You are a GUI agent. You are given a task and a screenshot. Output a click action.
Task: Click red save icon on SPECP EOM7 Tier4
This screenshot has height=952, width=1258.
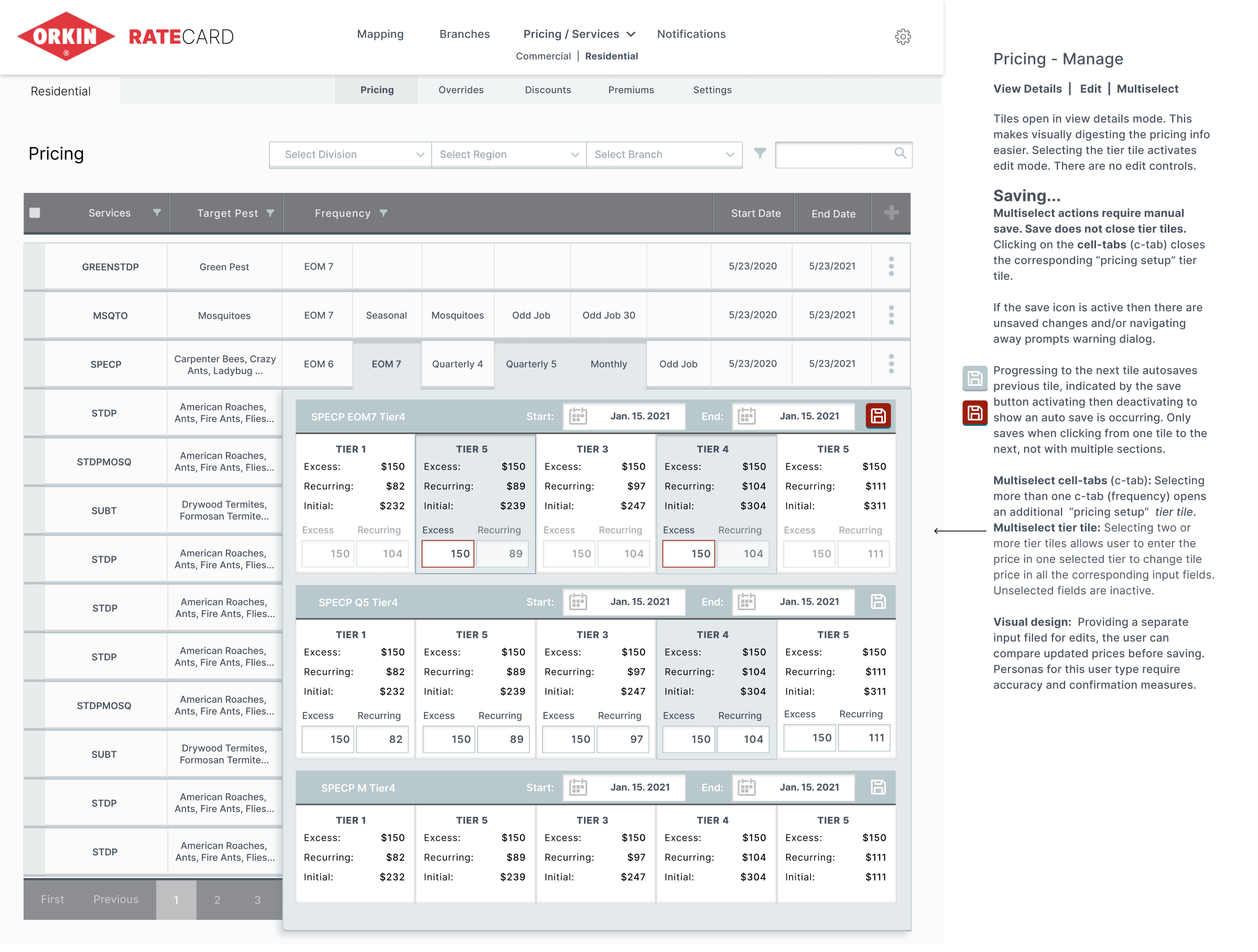tap(877, 416)
